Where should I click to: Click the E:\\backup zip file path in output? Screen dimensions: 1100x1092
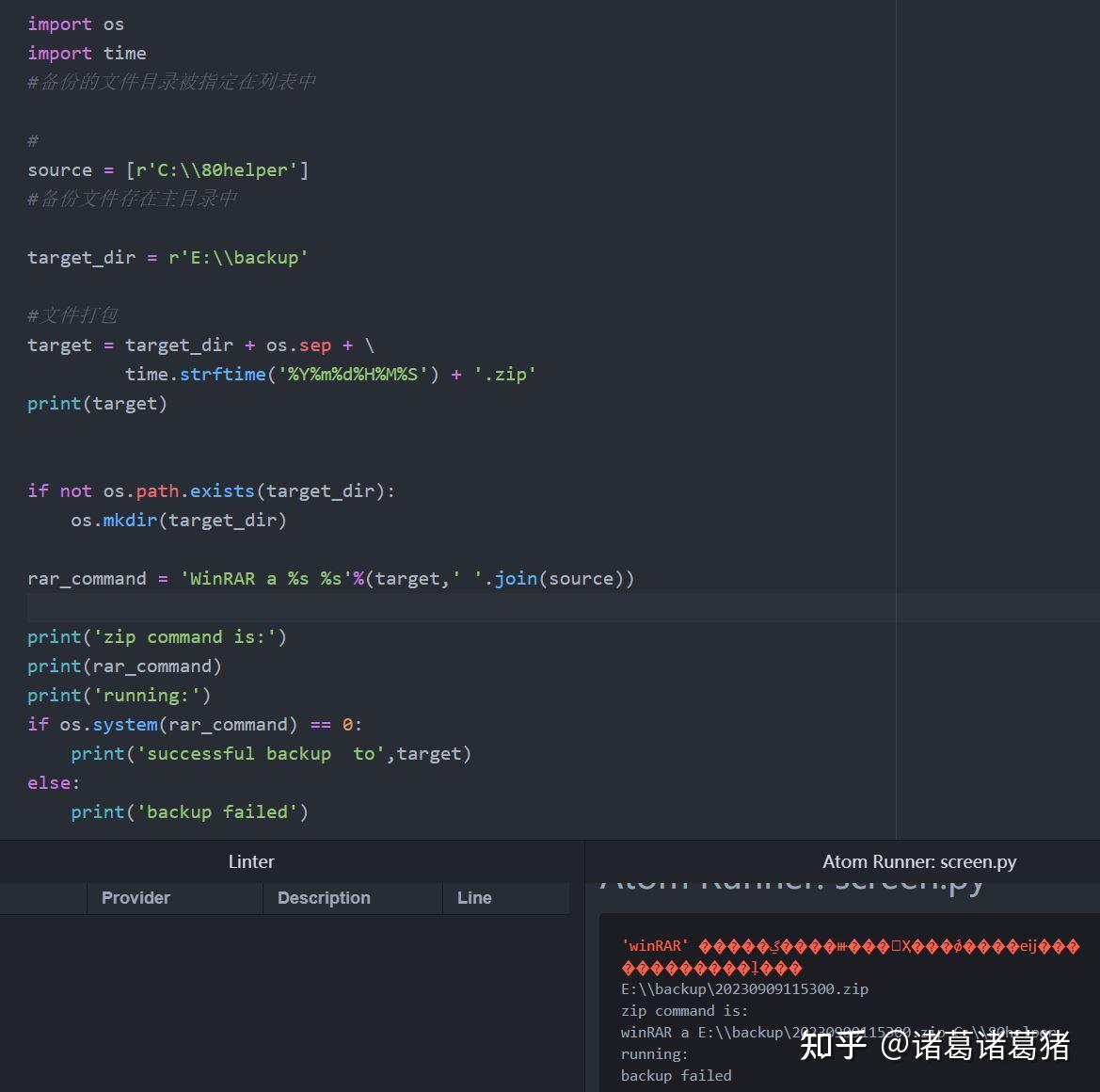pos(743,988)
